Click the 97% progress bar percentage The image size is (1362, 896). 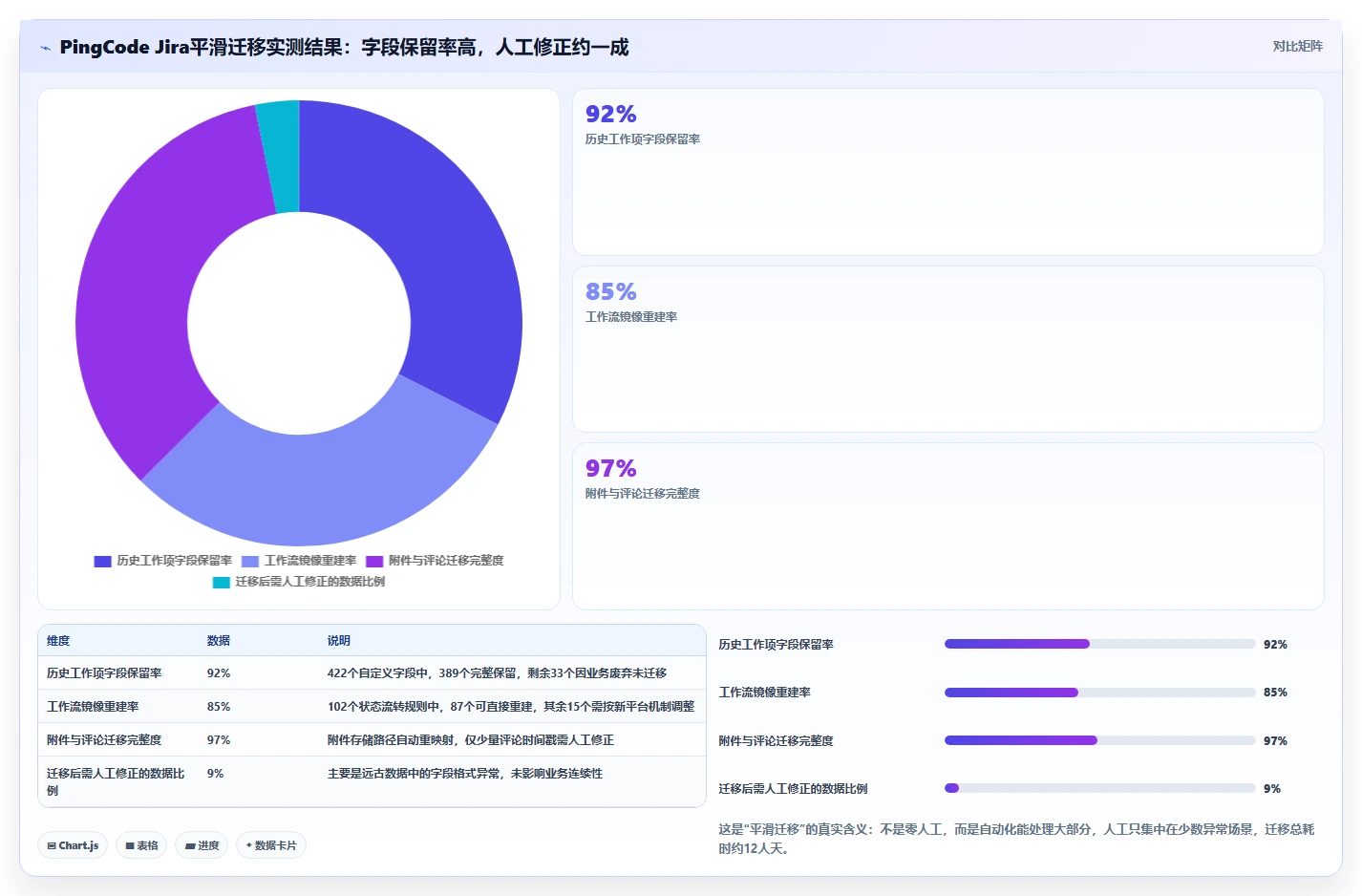tap(1275, 741)
